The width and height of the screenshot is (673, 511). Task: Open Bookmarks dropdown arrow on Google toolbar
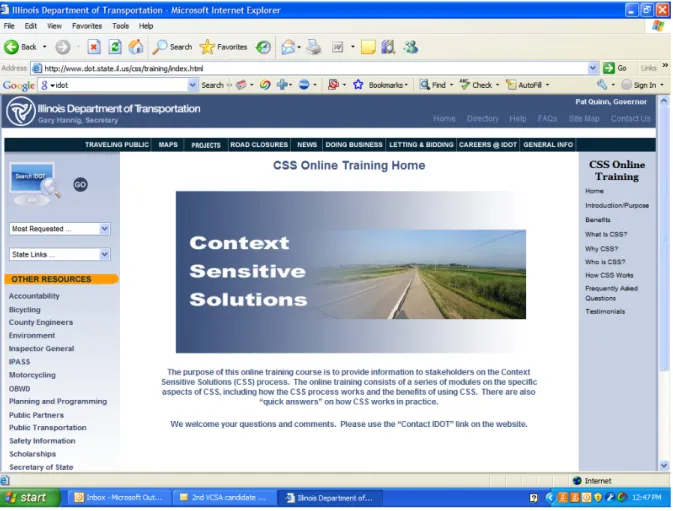pyautogui.click(x=406, y=85)
